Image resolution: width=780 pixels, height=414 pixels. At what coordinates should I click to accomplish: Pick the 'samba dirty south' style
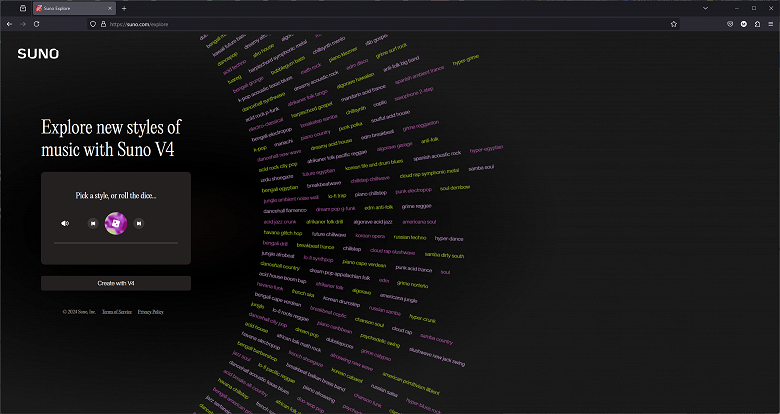click(x=444, y=255)
